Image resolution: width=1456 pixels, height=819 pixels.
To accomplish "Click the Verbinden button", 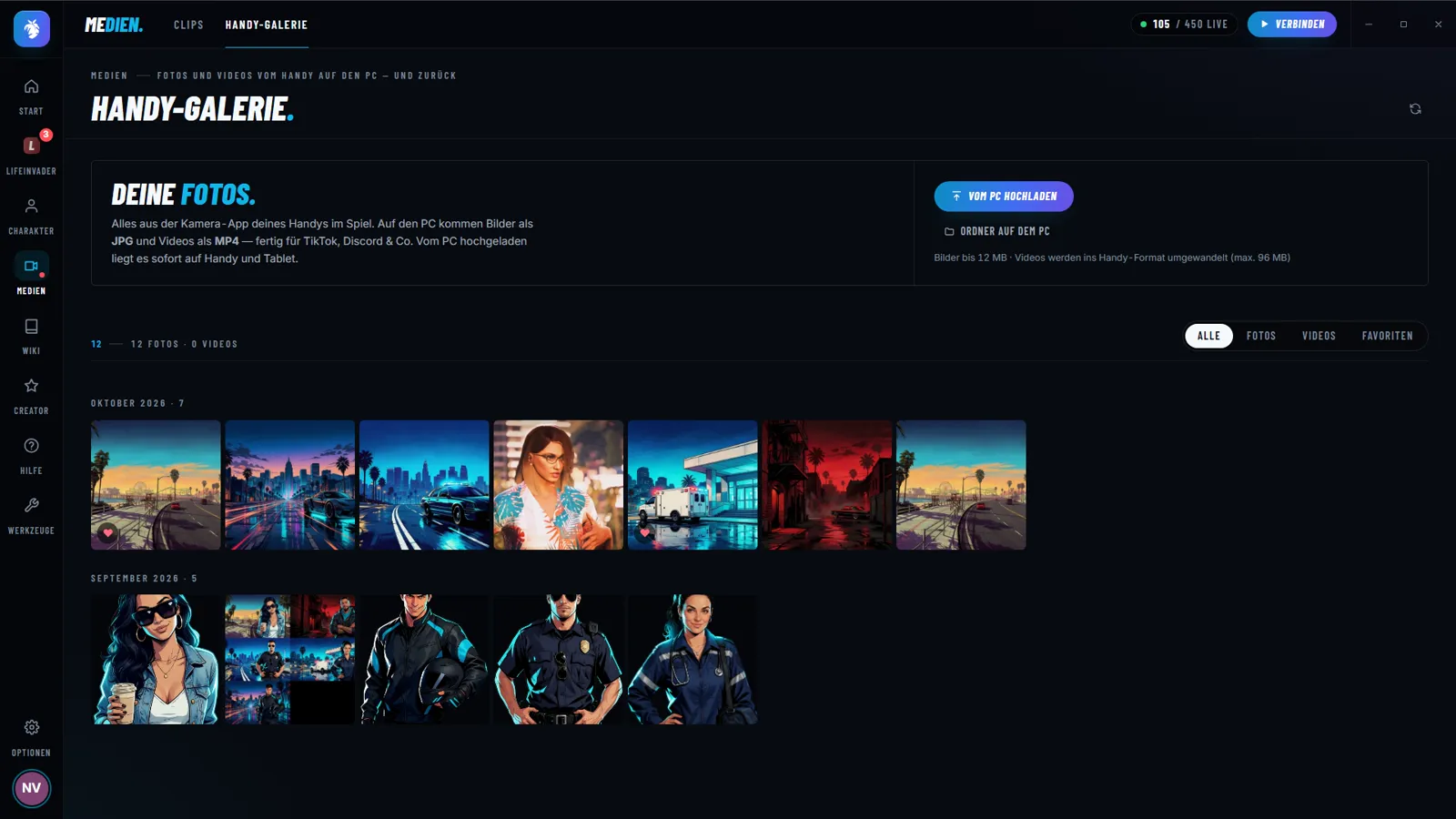I will tap(1291, 25).
